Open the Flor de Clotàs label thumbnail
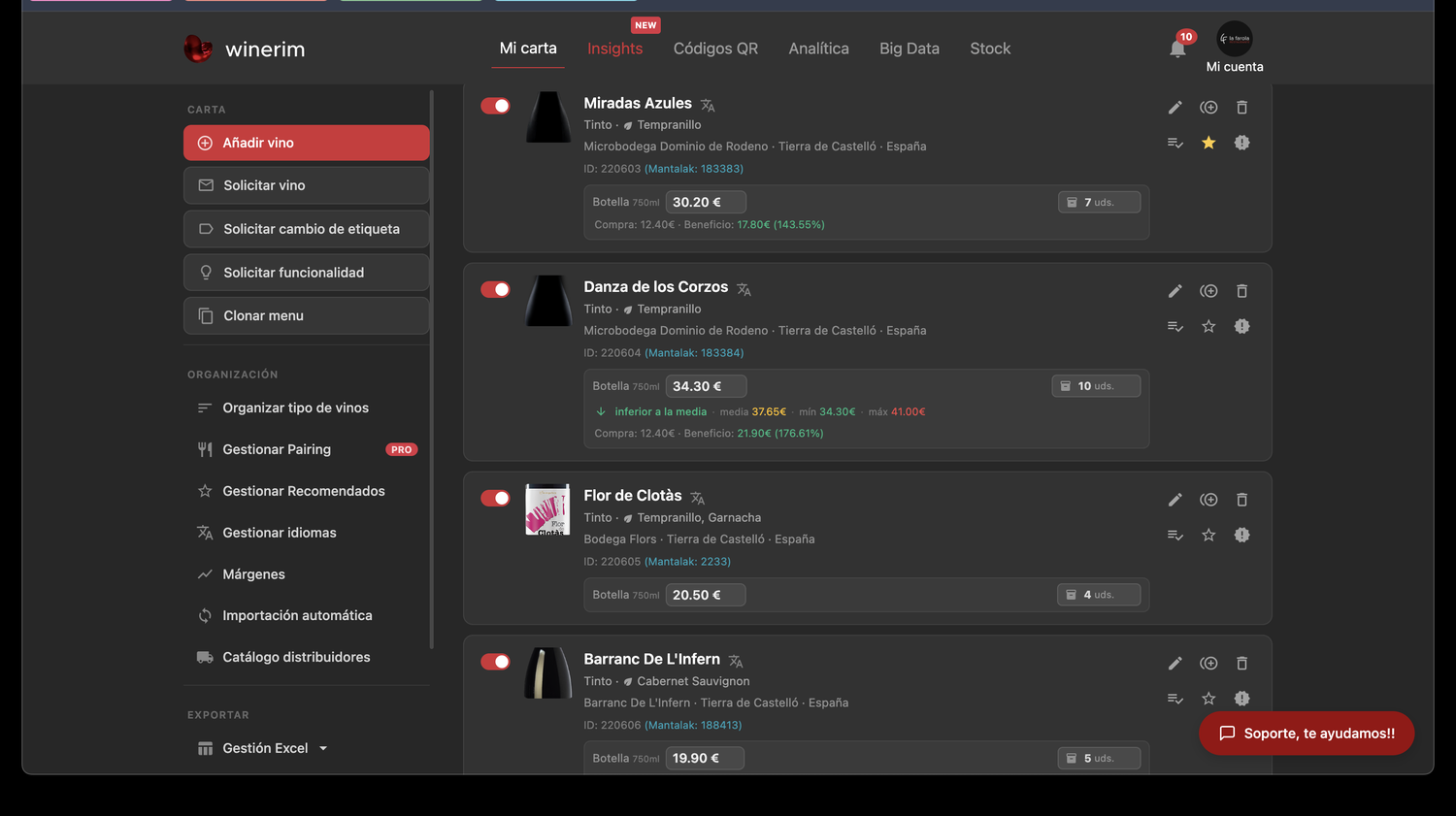The height and width of the screenshot is (816, 1456). (x=548, y=509)
